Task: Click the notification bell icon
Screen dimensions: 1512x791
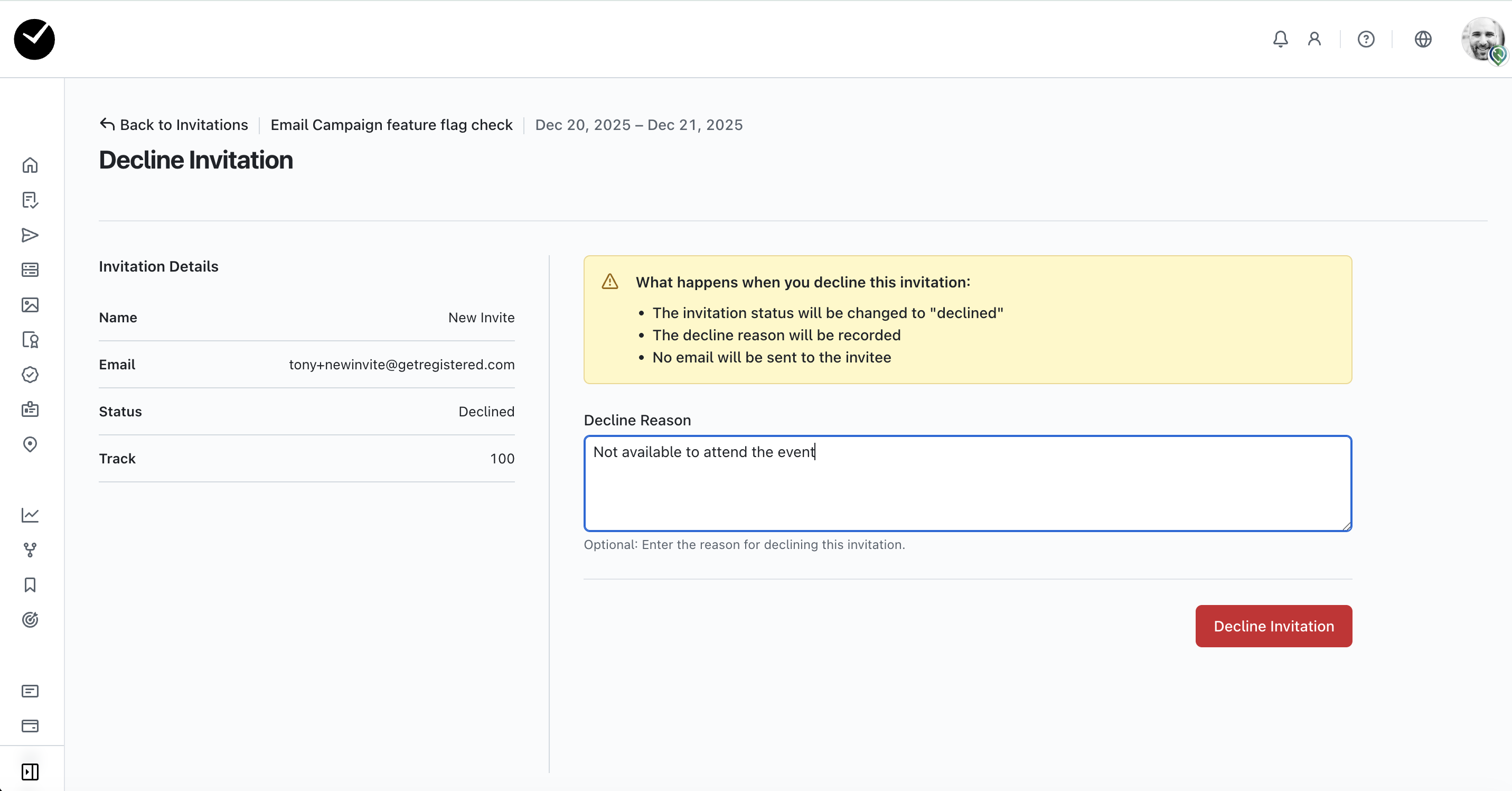Action: [1280, 39]
